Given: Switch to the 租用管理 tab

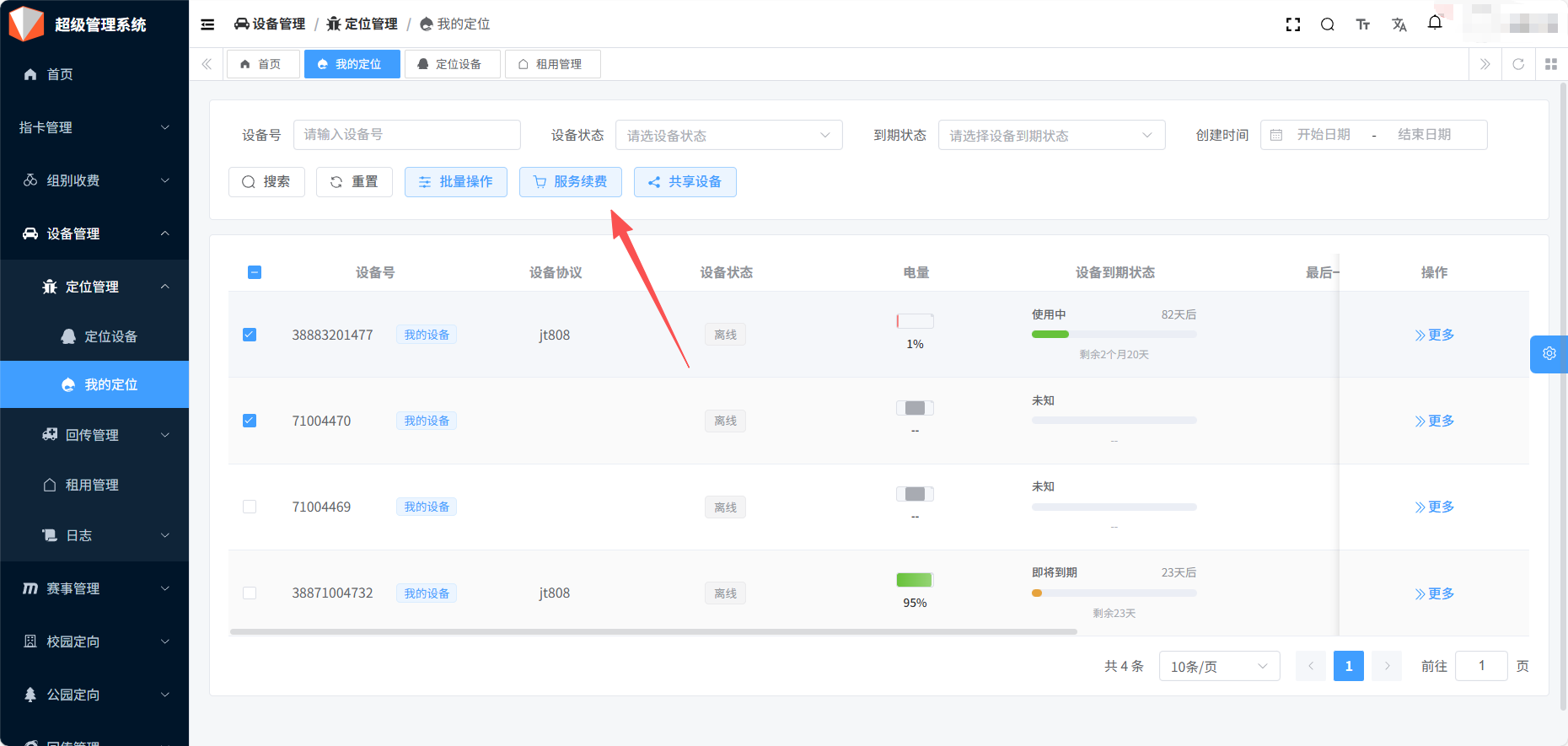Looking at the screenshot, I should point(552,64).
